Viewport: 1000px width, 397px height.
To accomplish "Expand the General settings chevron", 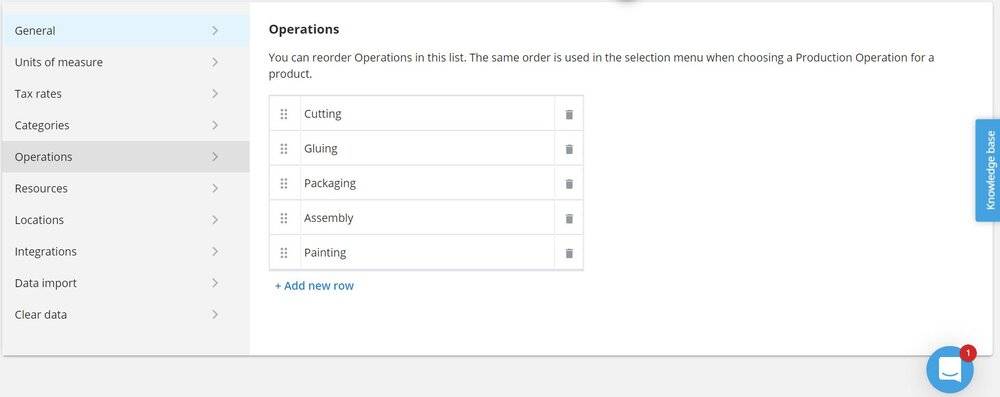I will pyautogui.click(x=215, y=31).
